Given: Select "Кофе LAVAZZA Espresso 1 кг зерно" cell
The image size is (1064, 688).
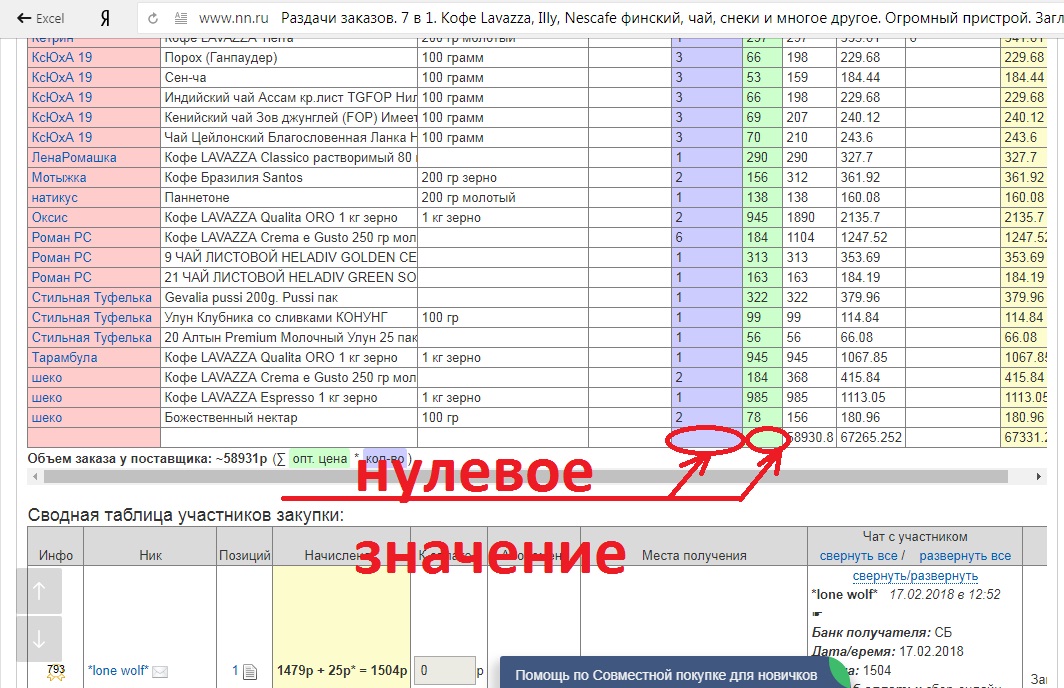Looking at the screenshot, I should tap(289, 398).
